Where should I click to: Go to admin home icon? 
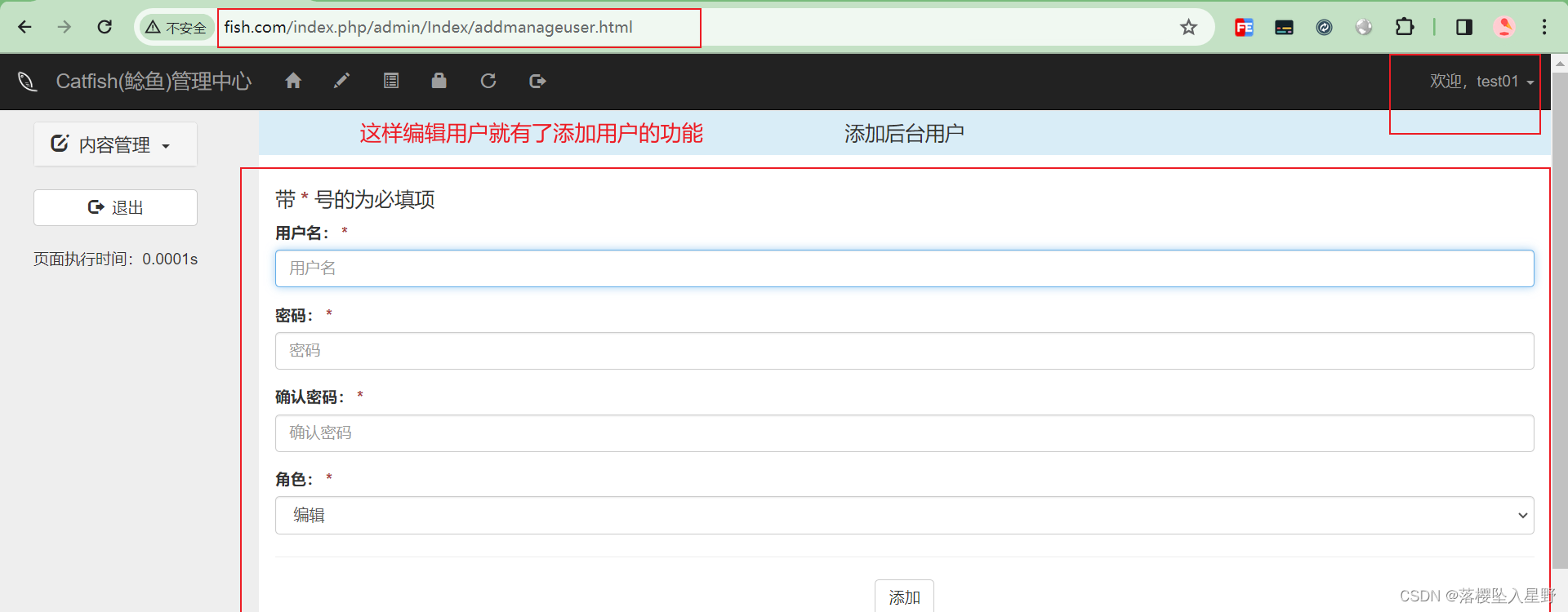[293, 81]
